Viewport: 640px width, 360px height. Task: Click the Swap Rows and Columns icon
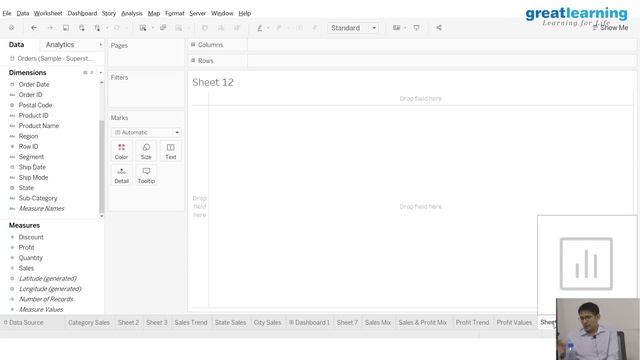click(205, 28)
